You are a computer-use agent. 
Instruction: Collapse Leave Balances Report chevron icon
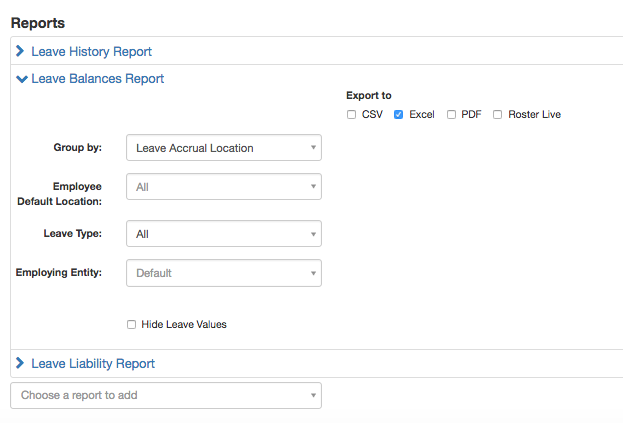click(21, 79)
